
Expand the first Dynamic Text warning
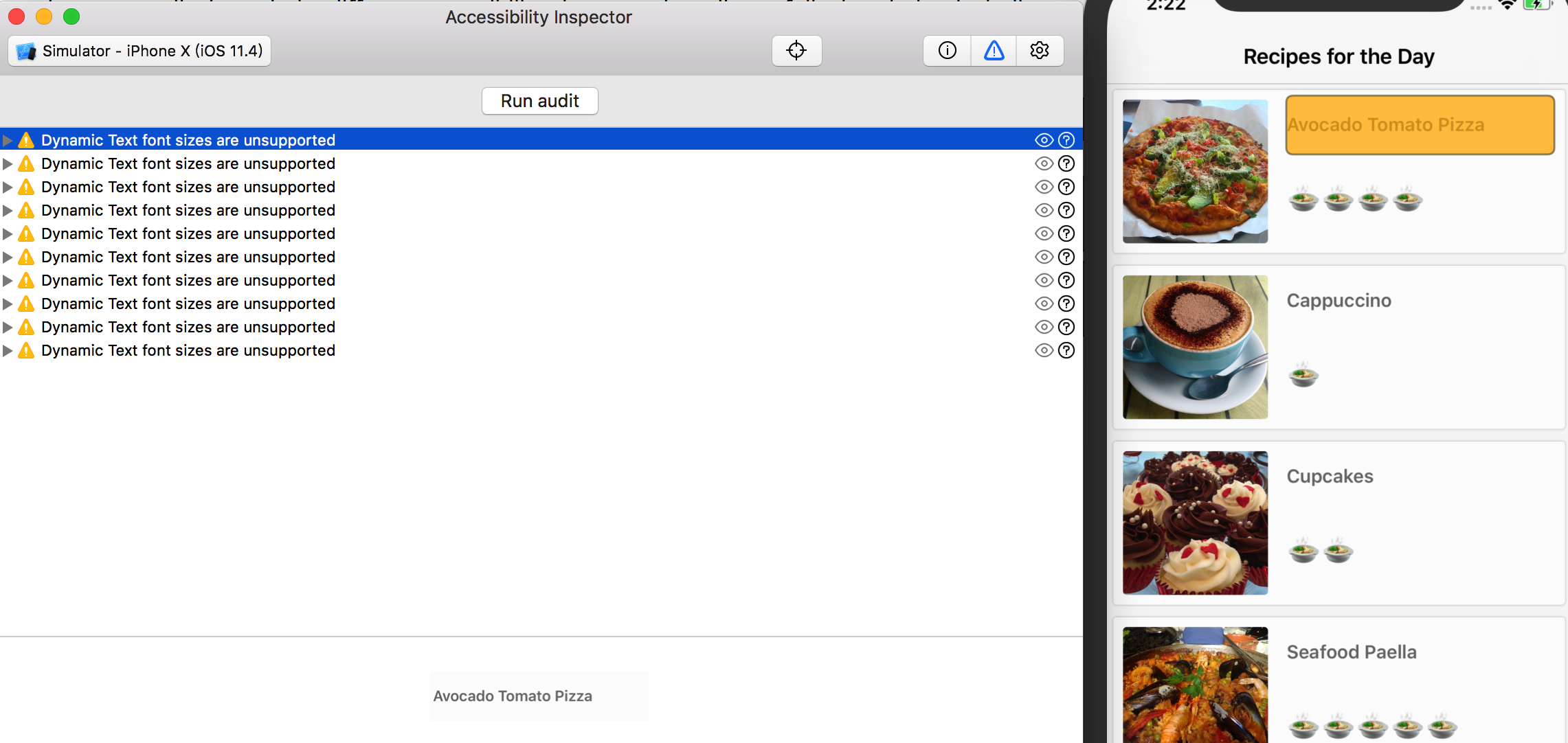[x=8, y=140]
